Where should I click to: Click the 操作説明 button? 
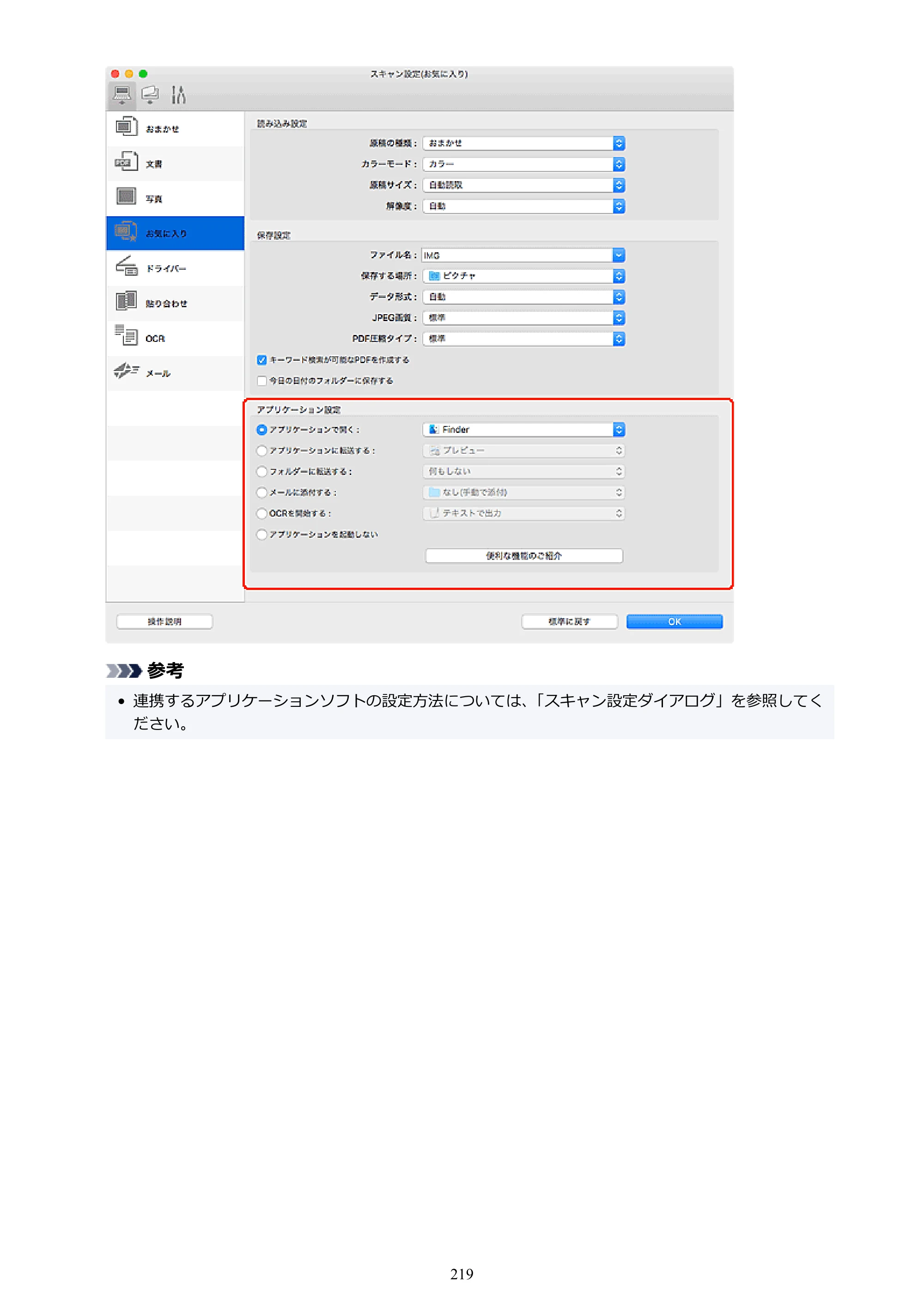(164, 622)
